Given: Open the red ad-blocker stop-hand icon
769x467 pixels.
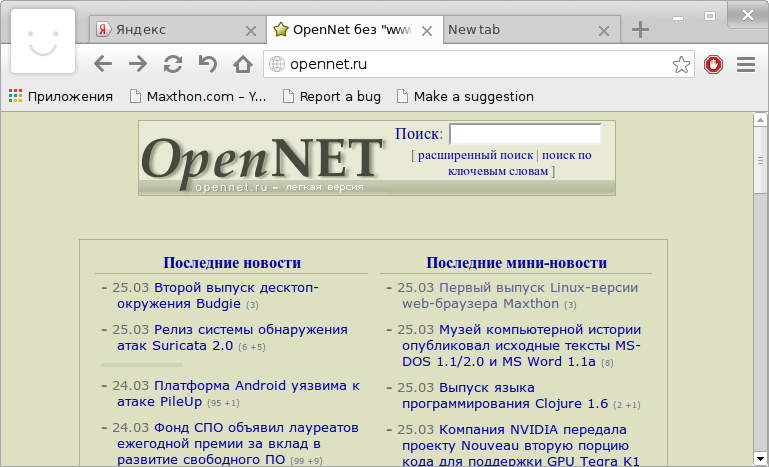Looking at the screenshot, I should pos(713,64).
